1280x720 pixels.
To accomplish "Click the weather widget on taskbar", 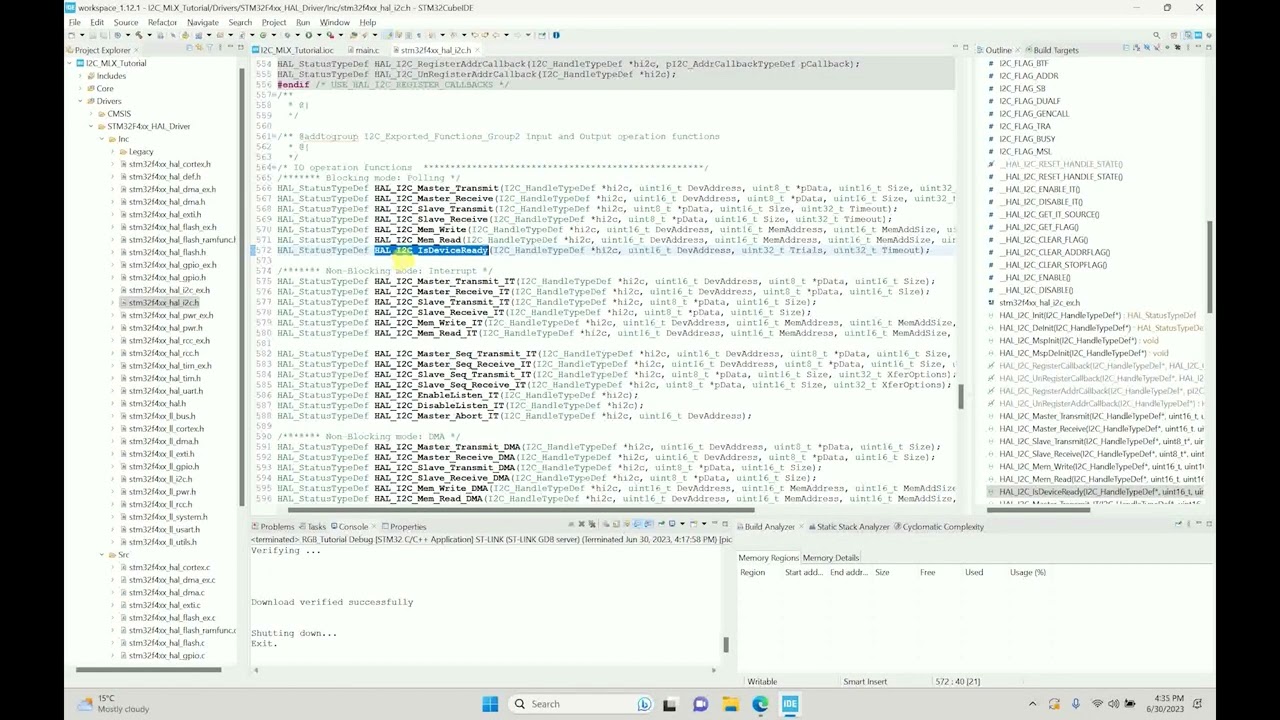I will pos(112,704).
